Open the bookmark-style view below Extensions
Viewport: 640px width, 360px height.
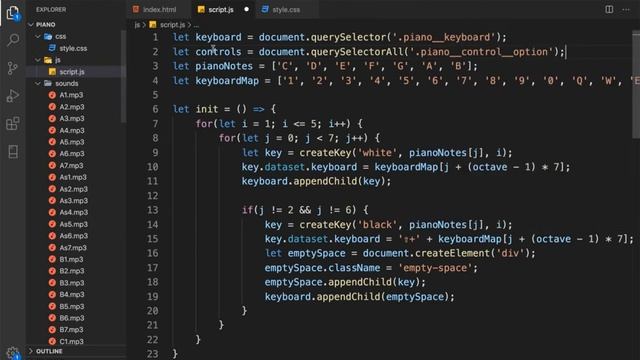point(13,151)
